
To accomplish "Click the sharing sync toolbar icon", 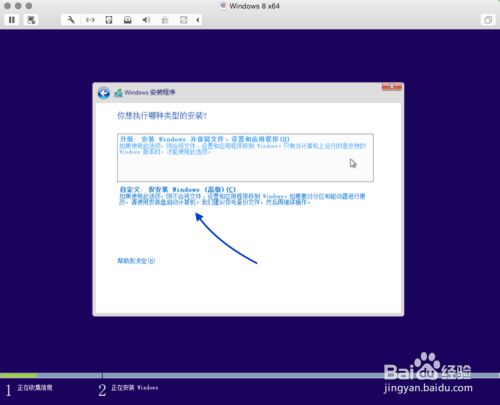I will pyautogui.click(x=184, y=20).
